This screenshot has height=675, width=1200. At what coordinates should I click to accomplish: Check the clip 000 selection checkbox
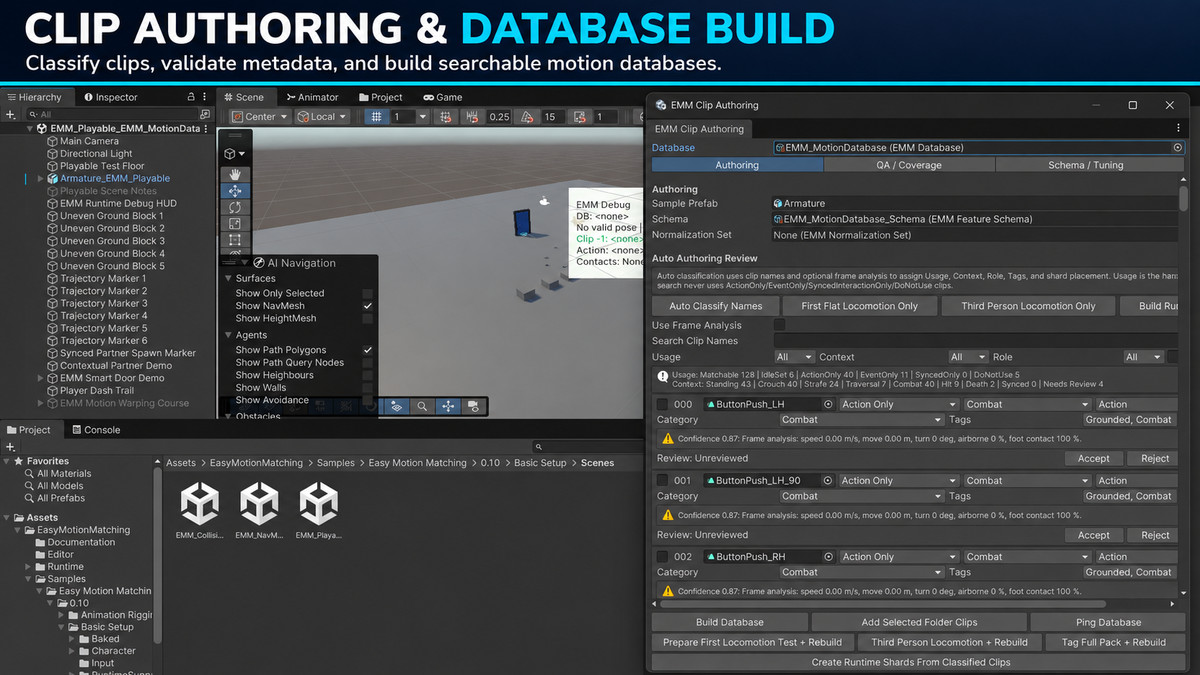(662, 405)
